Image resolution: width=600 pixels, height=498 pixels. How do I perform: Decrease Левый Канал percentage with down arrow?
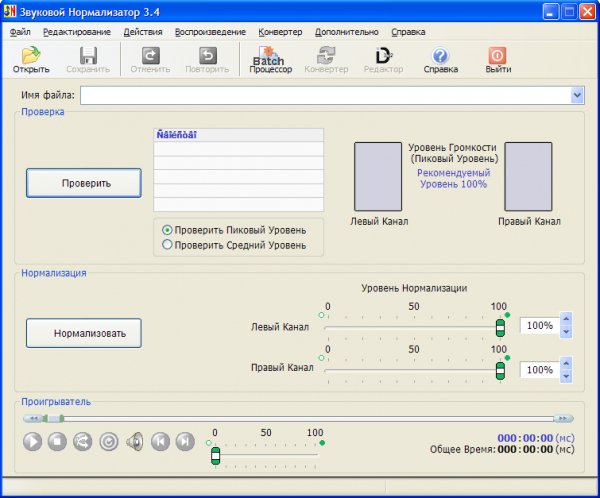point(566,332)
